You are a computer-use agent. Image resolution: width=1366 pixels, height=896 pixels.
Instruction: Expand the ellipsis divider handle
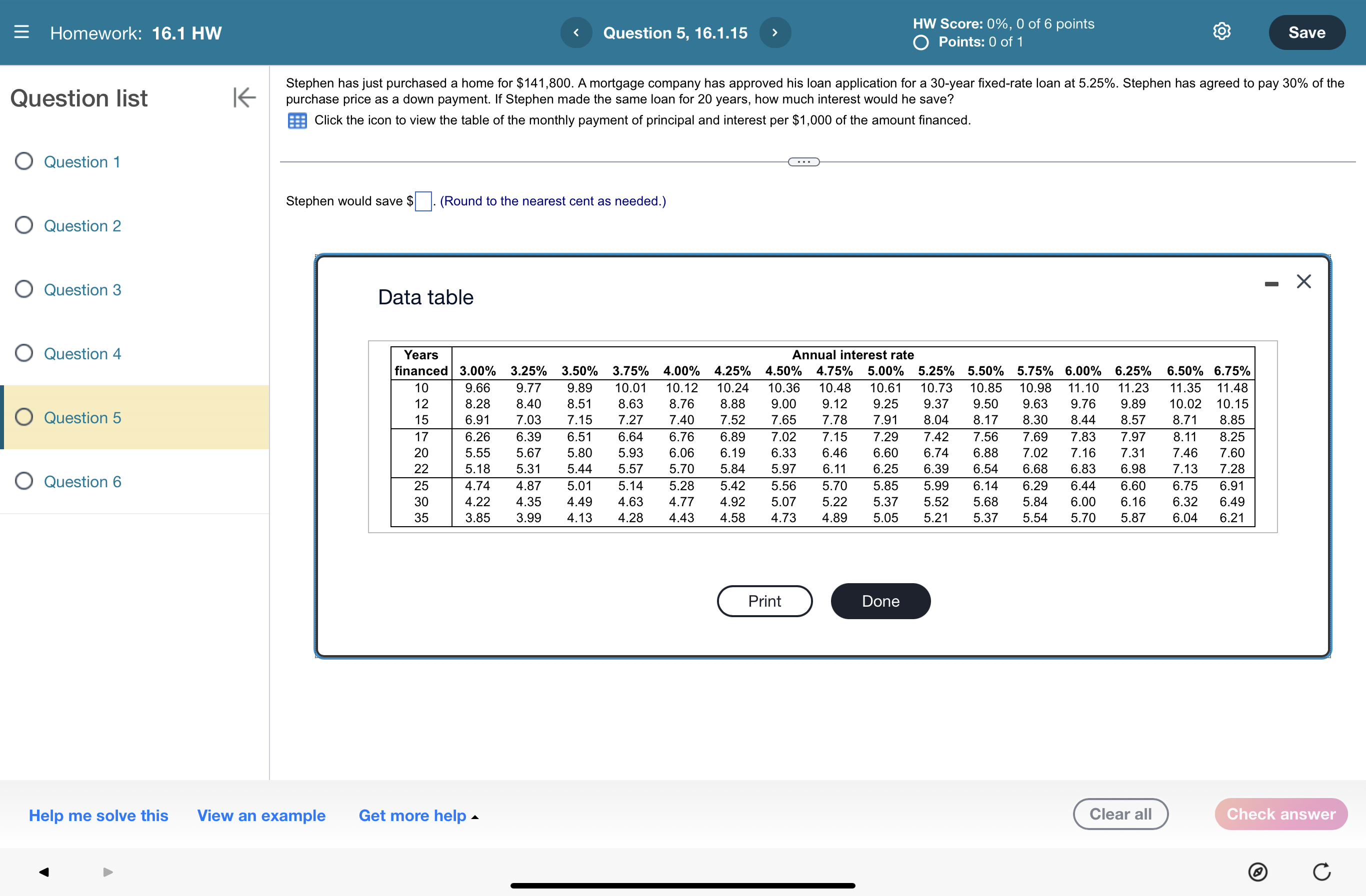click(803, 162)
